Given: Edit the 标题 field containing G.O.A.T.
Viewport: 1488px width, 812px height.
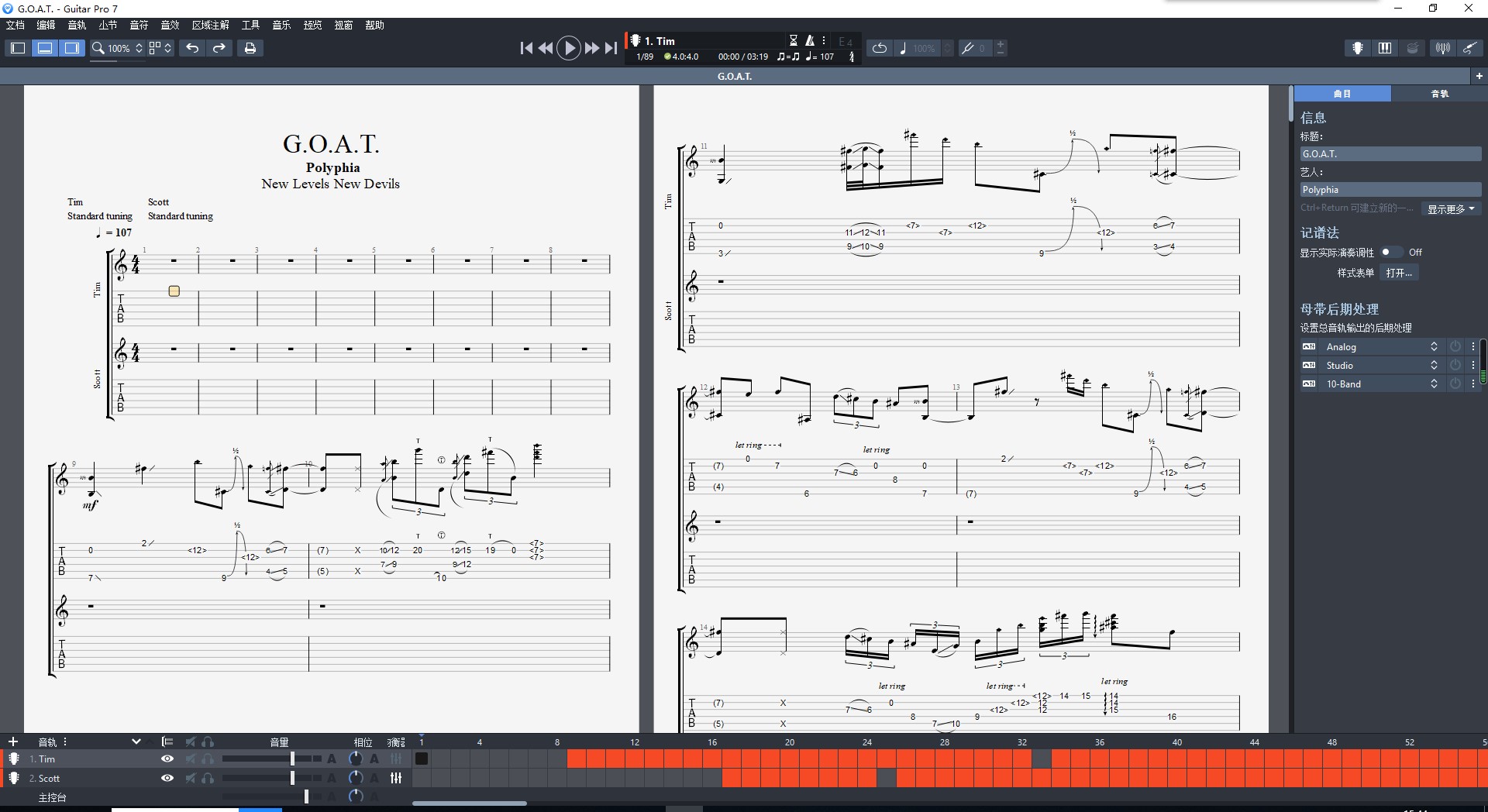Looking at the screenshot, I should 1390,154.
